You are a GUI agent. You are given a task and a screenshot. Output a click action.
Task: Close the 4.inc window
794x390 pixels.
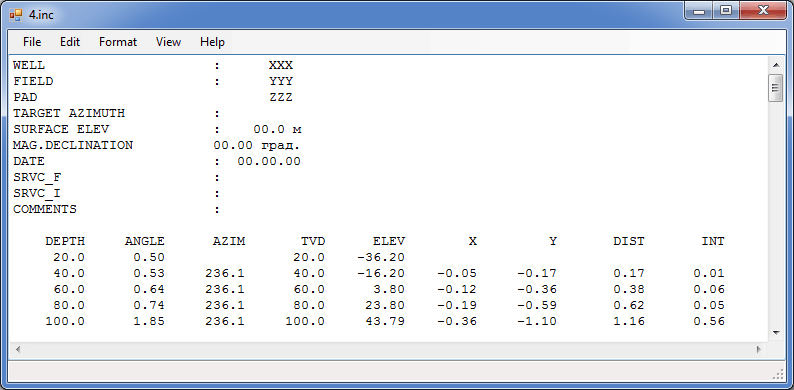pos(763,11)
